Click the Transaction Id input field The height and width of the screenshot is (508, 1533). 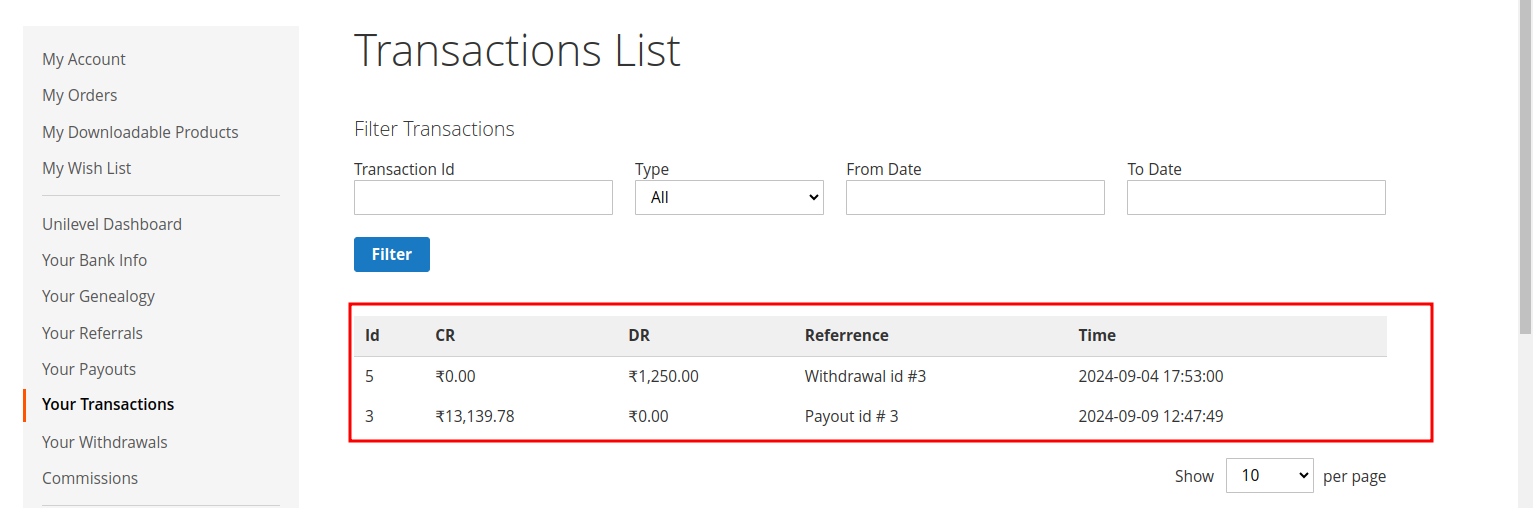pos(483,198)
